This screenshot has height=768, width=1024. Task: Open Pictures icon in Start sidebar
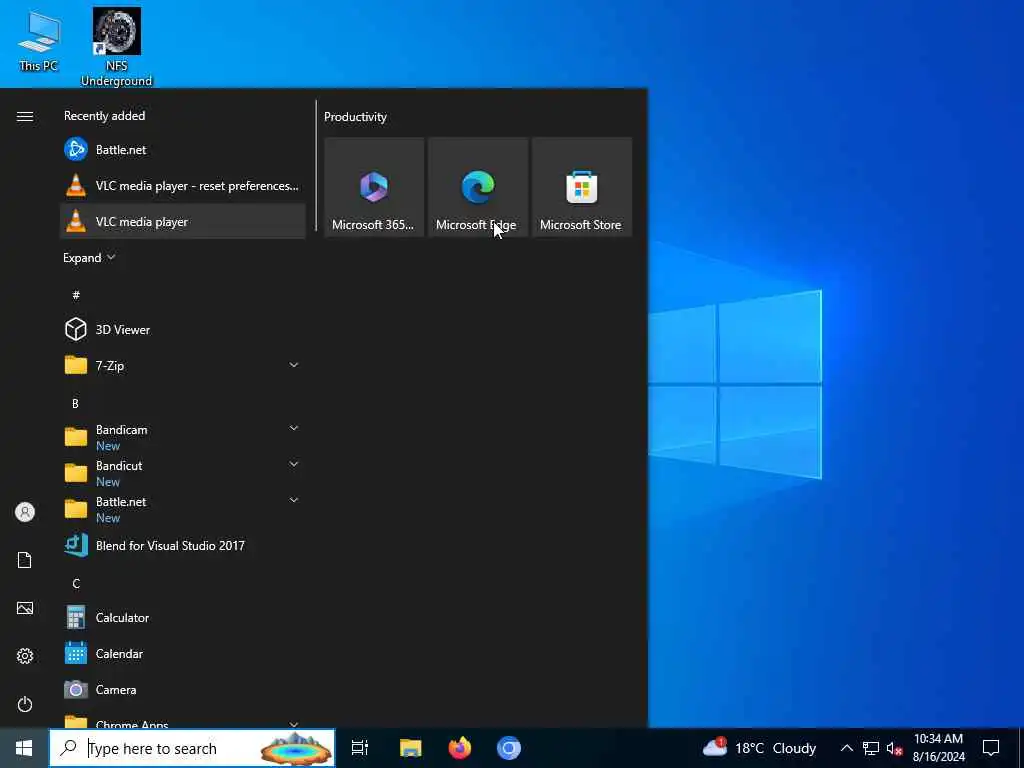coord(25,608)
